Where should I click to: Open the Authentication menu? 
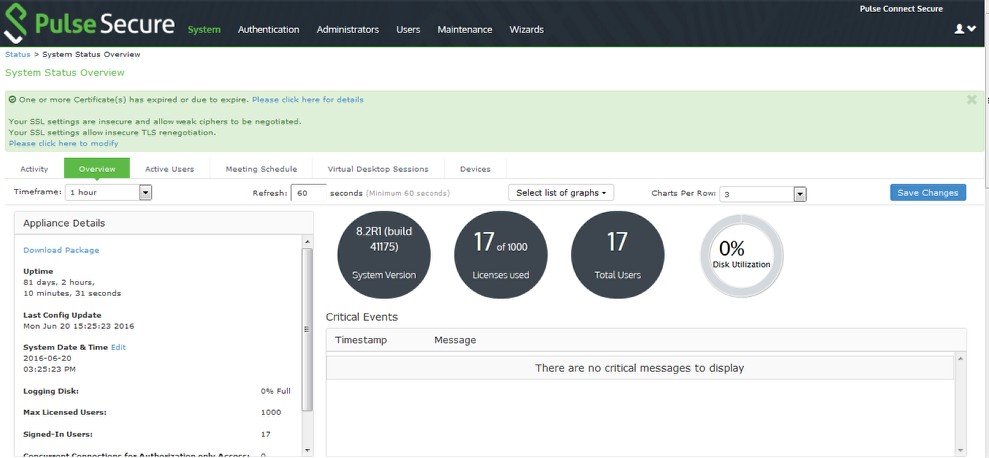point(268,30)
